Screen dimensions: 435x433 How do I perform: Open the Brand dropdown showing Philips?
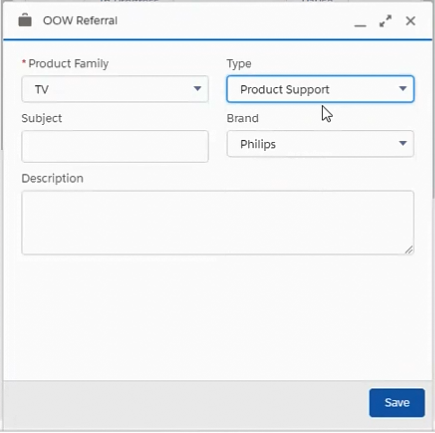[x=320, y=144]
